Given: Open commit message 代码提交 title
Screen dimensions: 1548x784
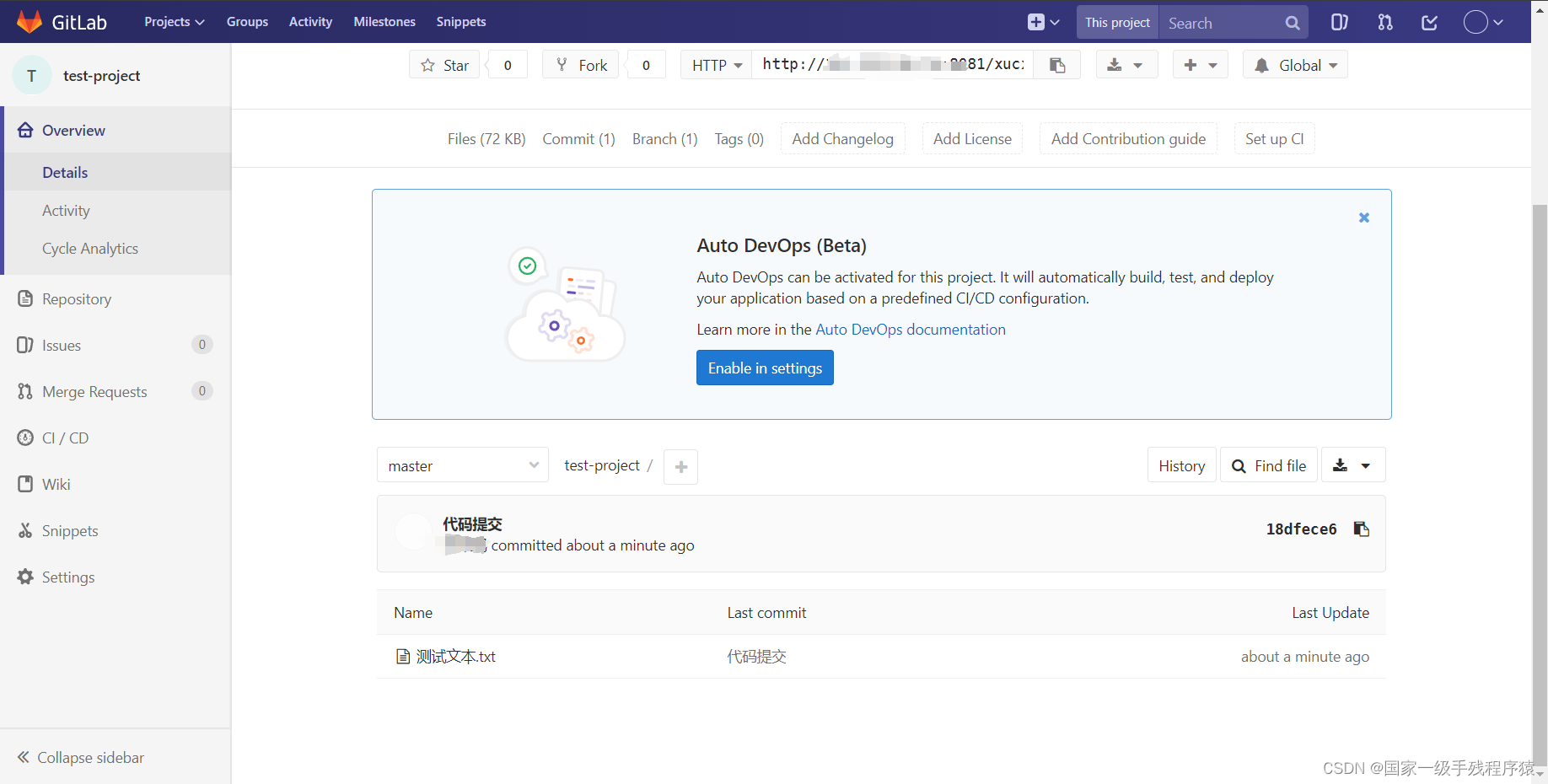Looking at the screenshot, I should click(x=472, y=524).
